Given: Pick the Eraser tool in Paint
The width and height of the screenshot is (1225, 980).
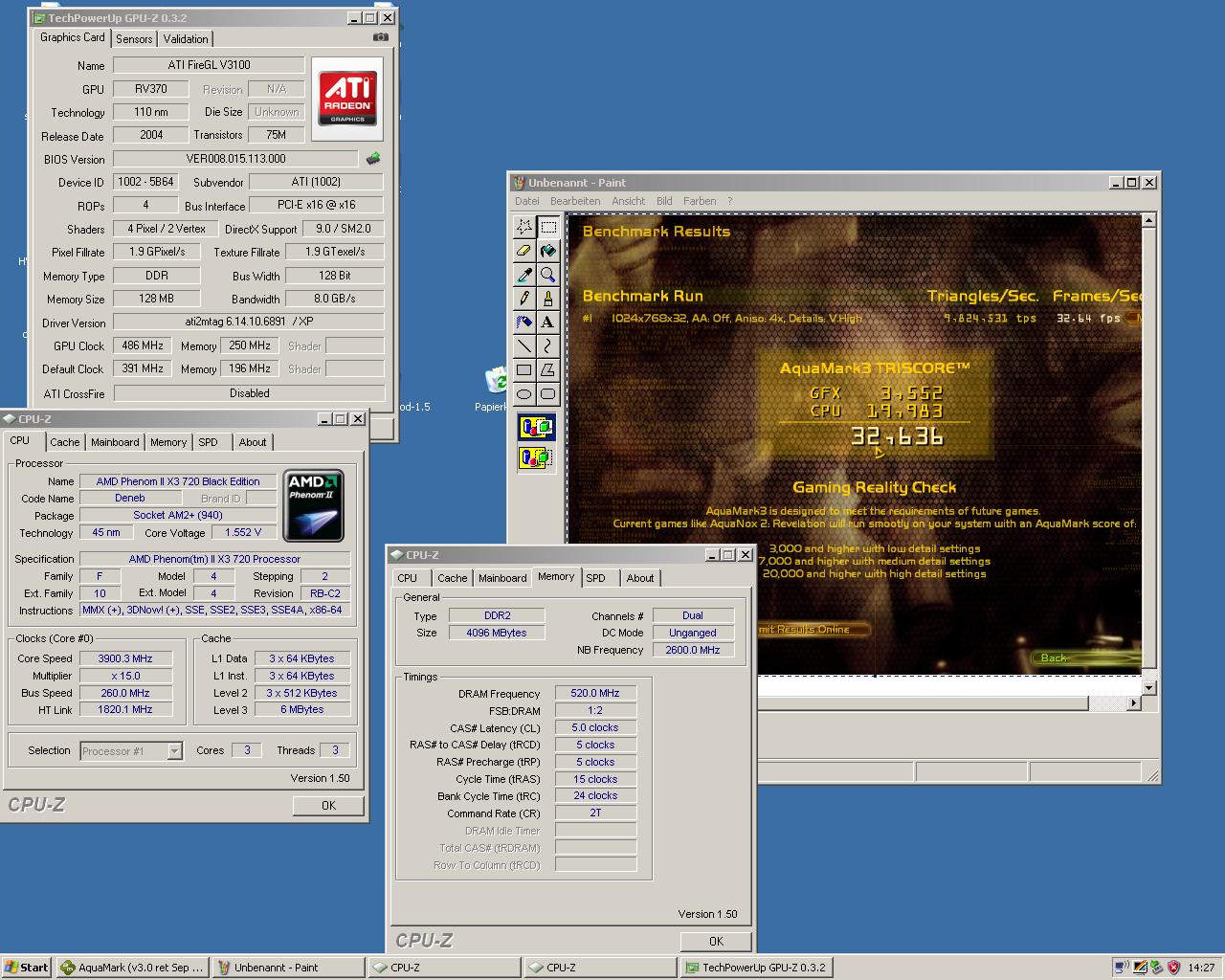Looking at the screenshot, I should click(524, 250).
